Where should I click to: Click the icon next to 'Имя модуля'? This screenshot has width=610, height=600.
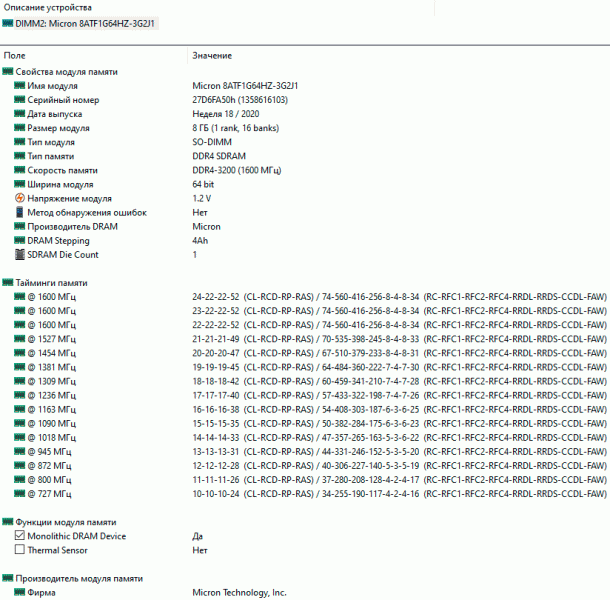point(19,85)
